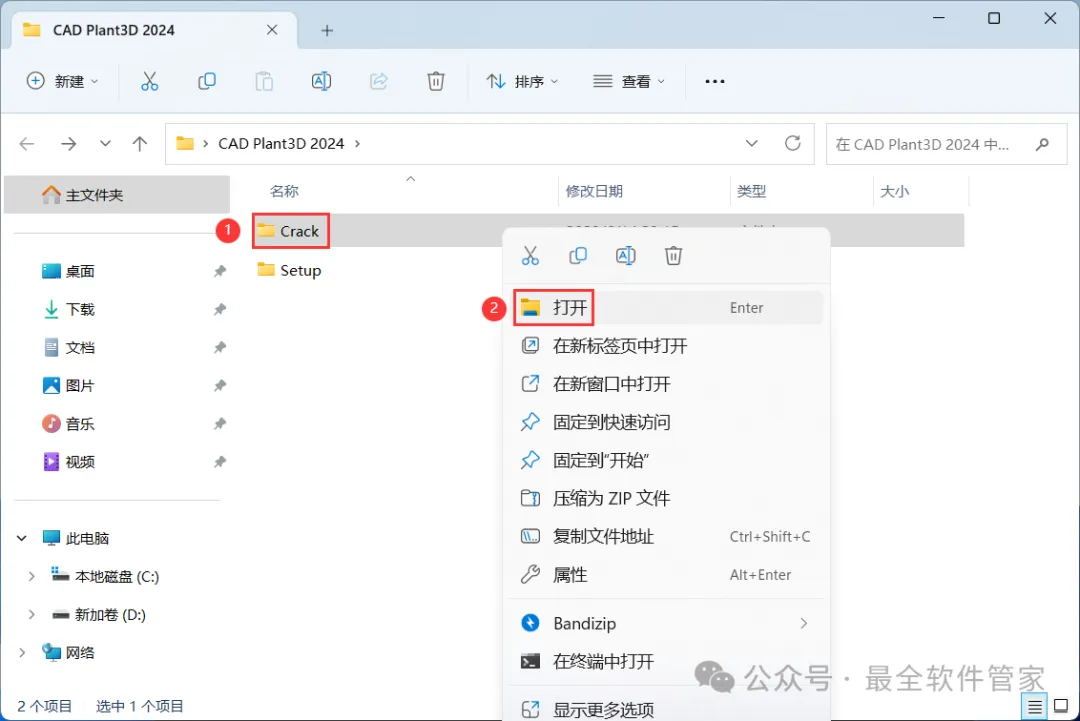The image size is (1080, 721).
Task: Sort by 类型 column header
Action: tap(751, 191)
